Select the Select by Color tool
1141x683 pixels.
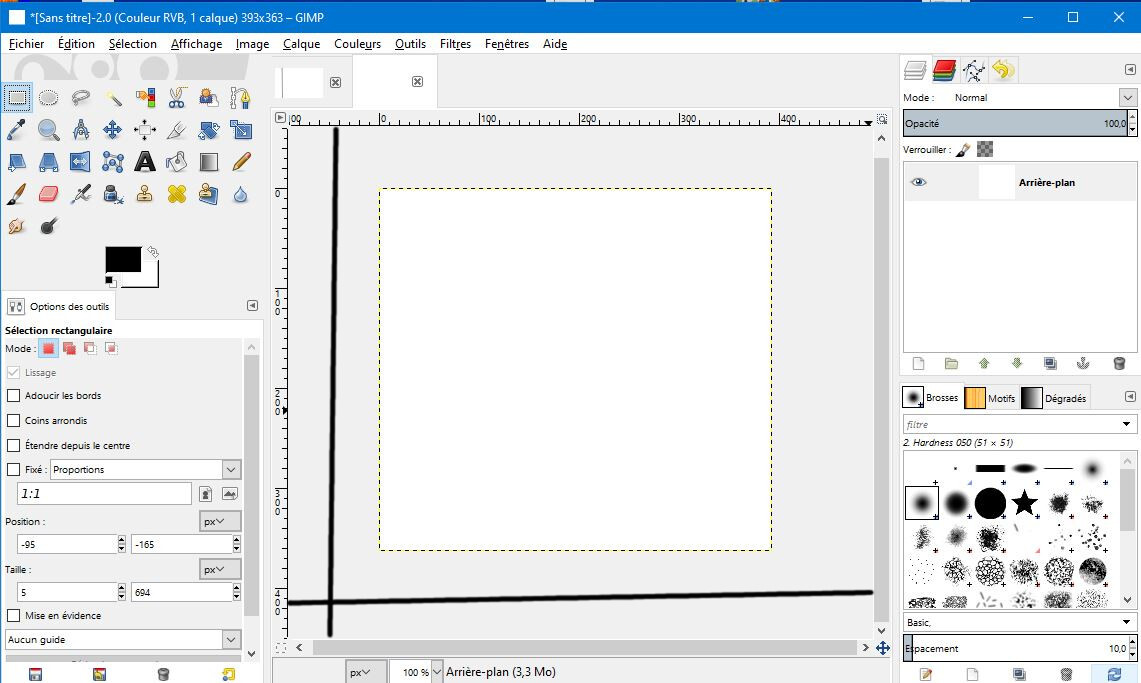pyautogui.click(x=145, y=97)
